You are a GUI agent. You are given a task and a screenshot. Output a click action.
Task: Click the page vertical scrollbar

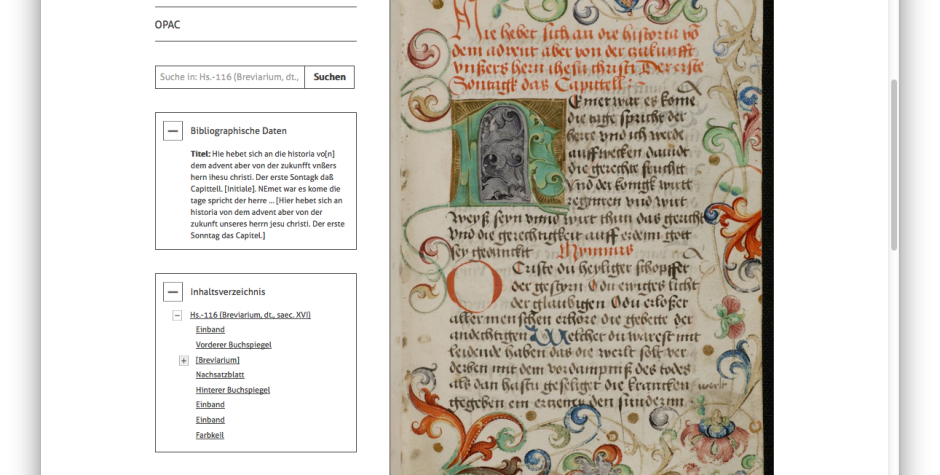[x=893, y=165]
